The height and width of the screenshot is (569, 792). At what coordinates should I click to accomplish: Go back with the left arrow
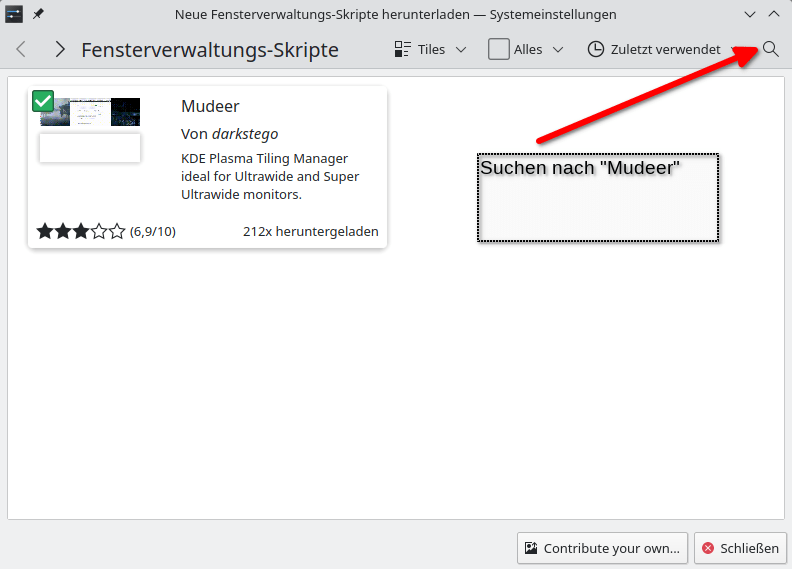tap(21, 49)
